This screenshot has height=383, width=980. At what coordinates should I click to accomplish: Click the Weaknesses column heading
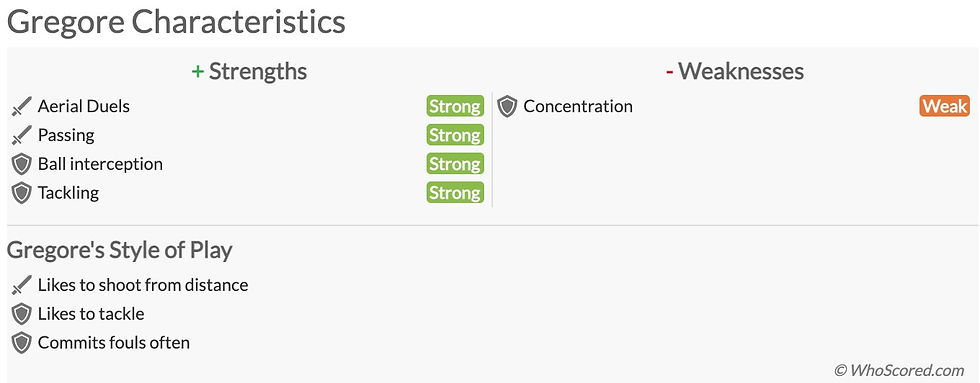point(735,71)
